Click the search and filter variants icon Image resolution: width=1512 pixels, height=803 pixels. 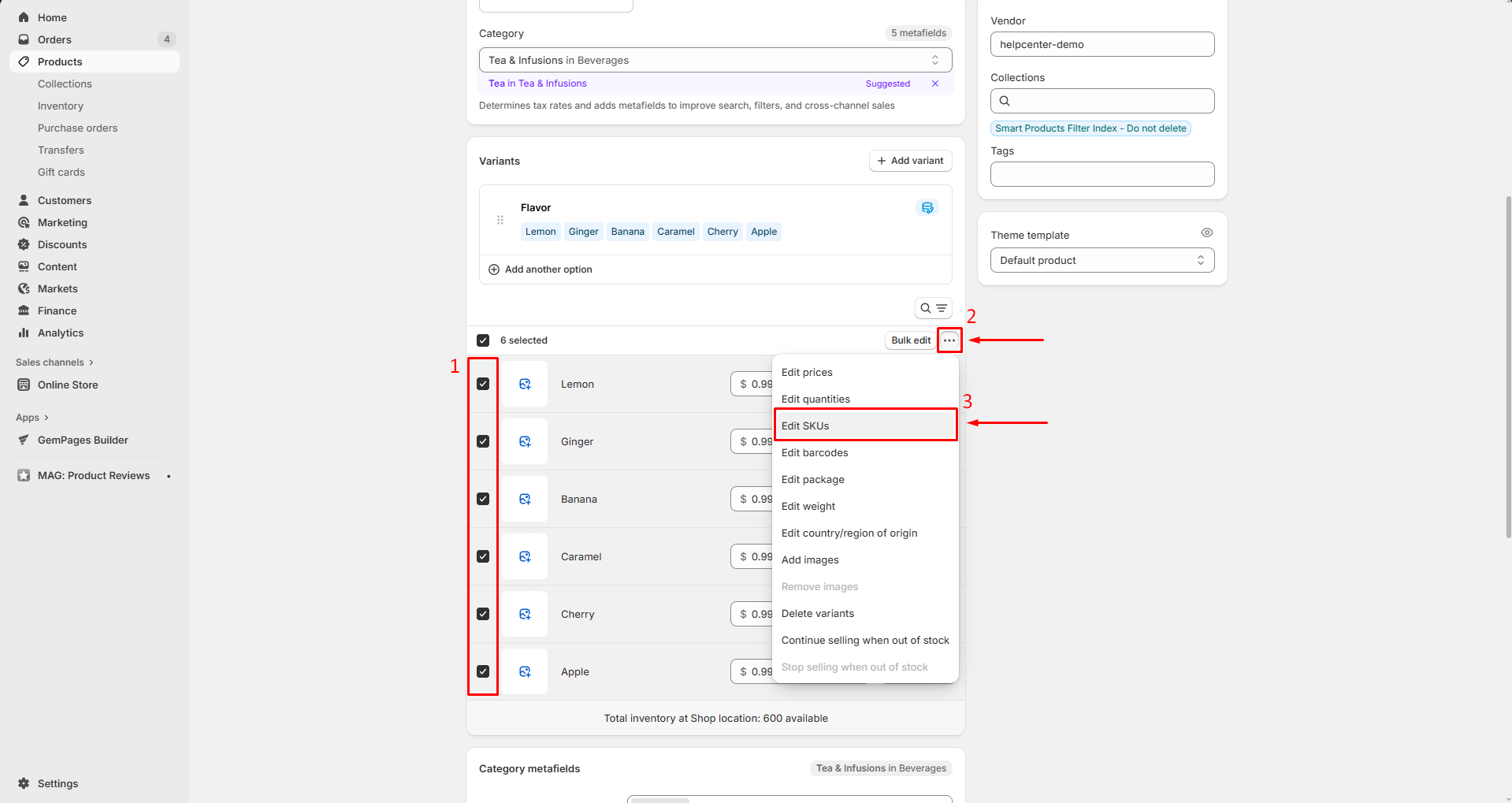pyautogui.click(x=933, y=308)
